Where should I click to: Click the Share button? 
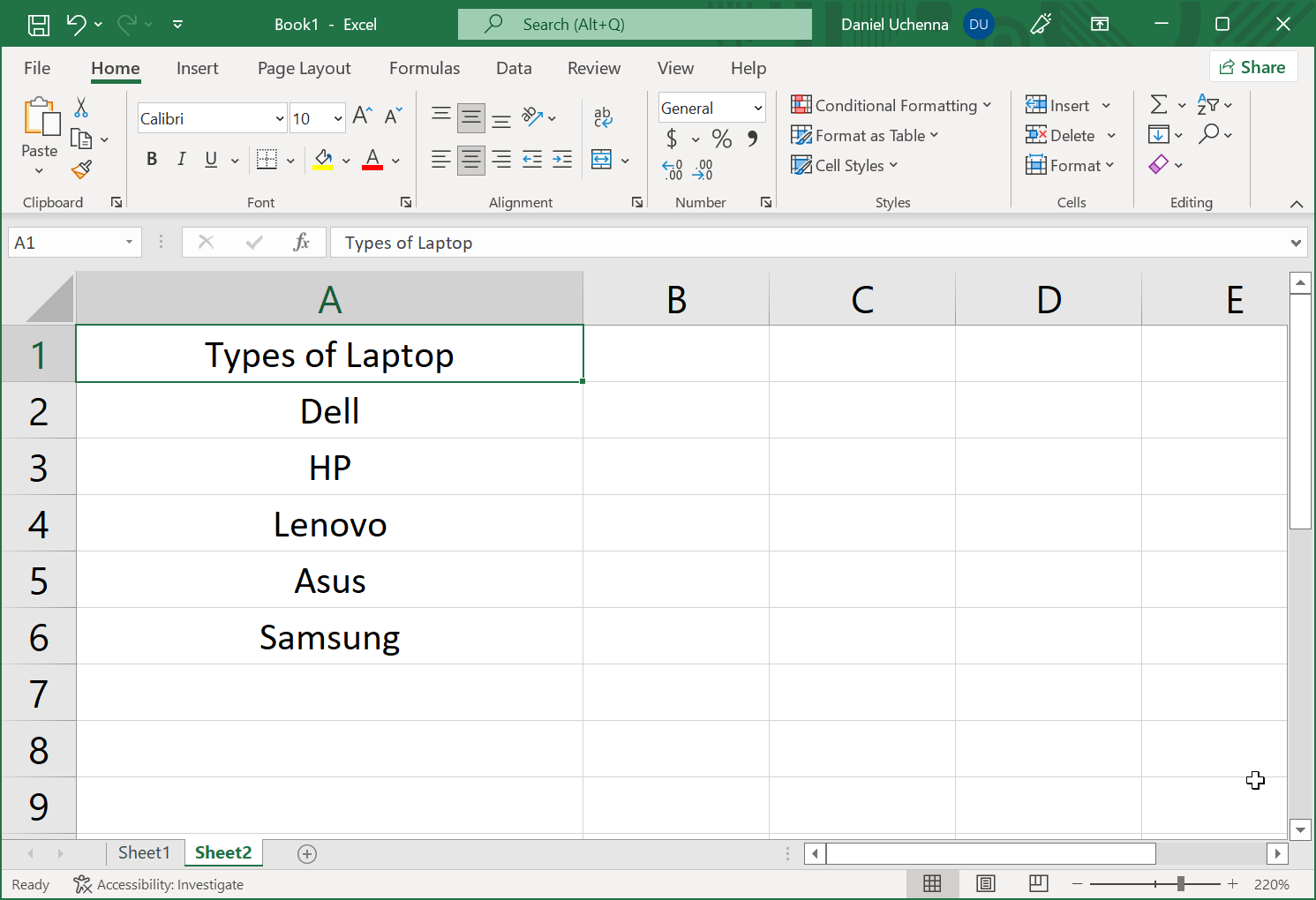pyautogui.click(x=1252, y=67)
